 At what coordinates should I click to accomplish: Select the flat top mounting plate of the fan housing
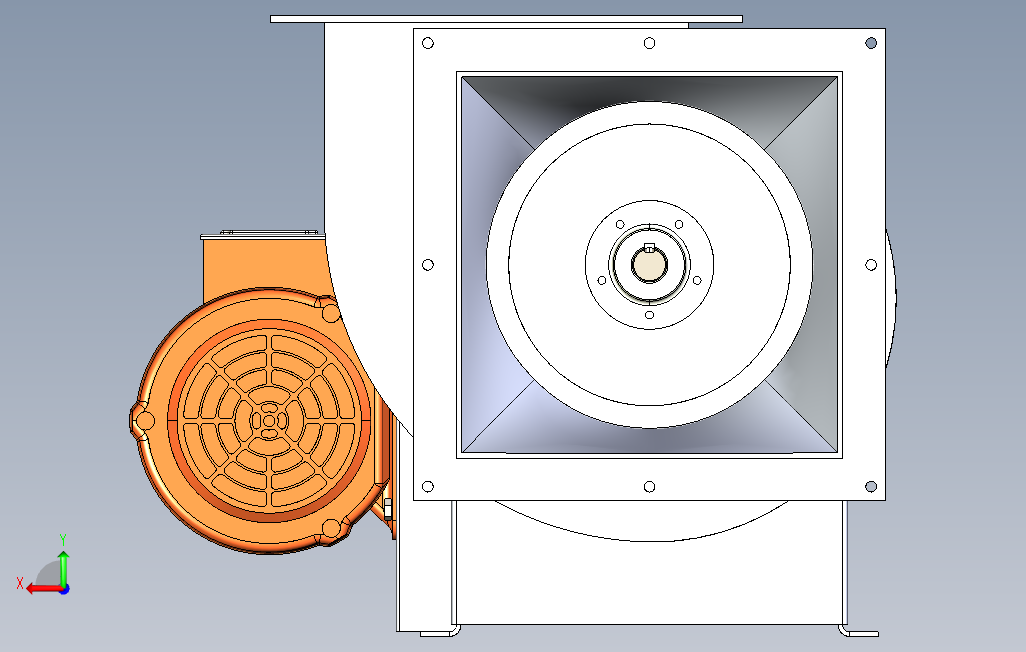[x=506, y=19]
